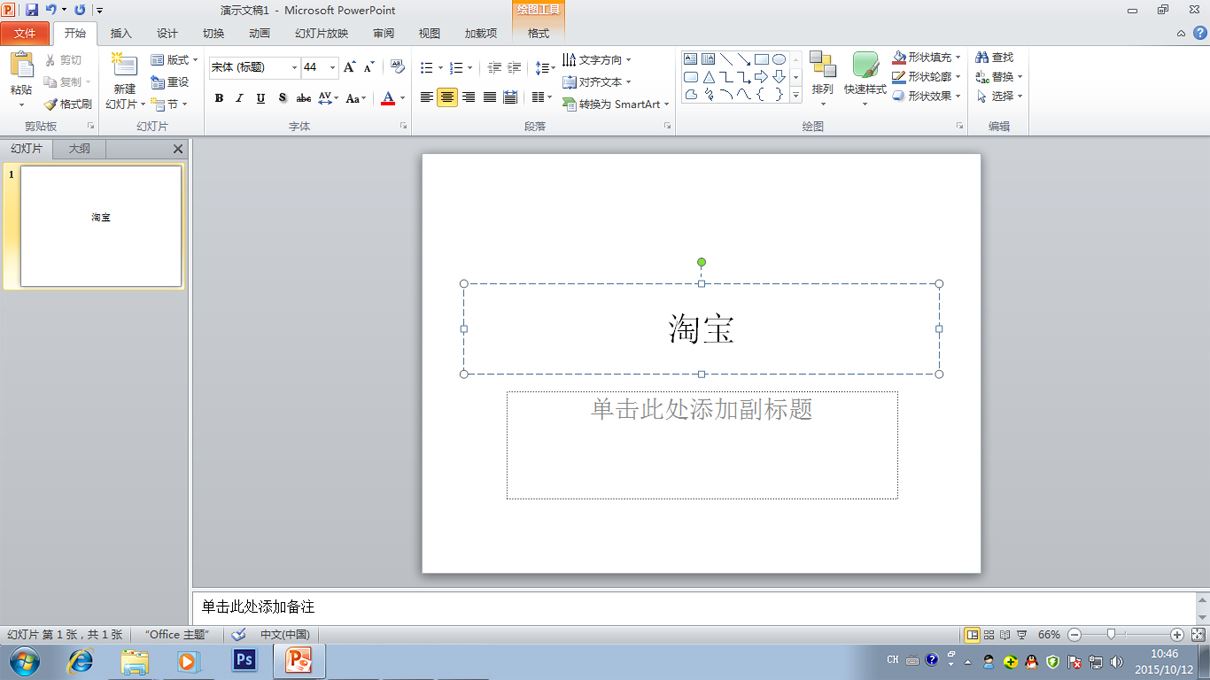The width and height of the screenshot is (1210, 680).
Task: Switch to the Insert (插入) ribbon tab
Action: [121, 33]
